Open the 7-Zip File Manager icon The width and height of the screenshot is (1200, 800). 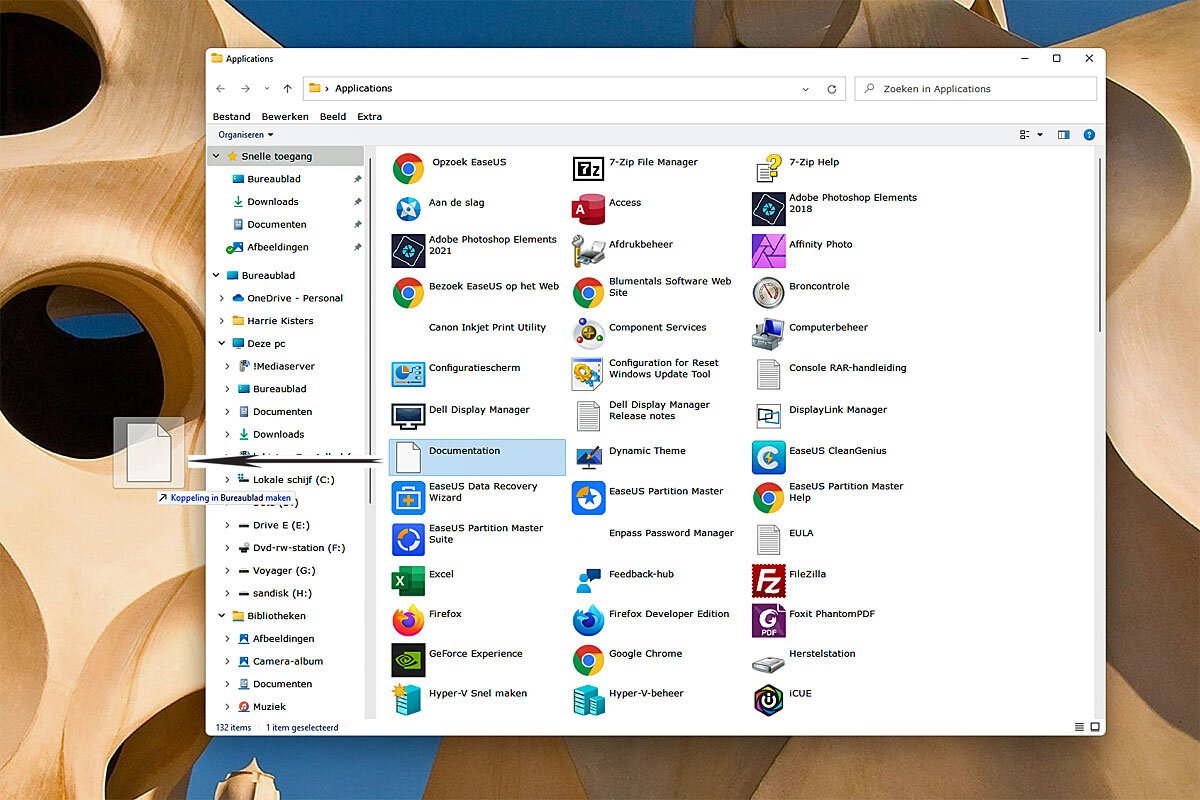pos(588,168)
